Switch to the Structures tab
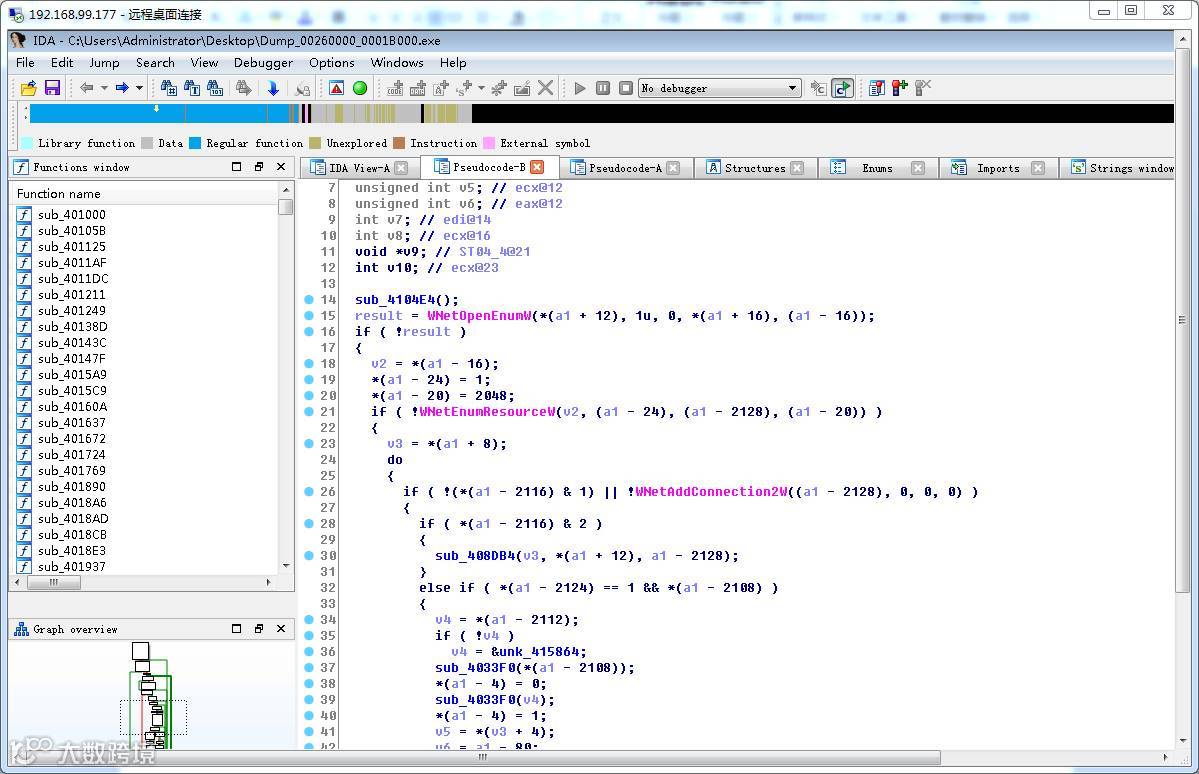The image size is (1199, 774). [754, 168]
